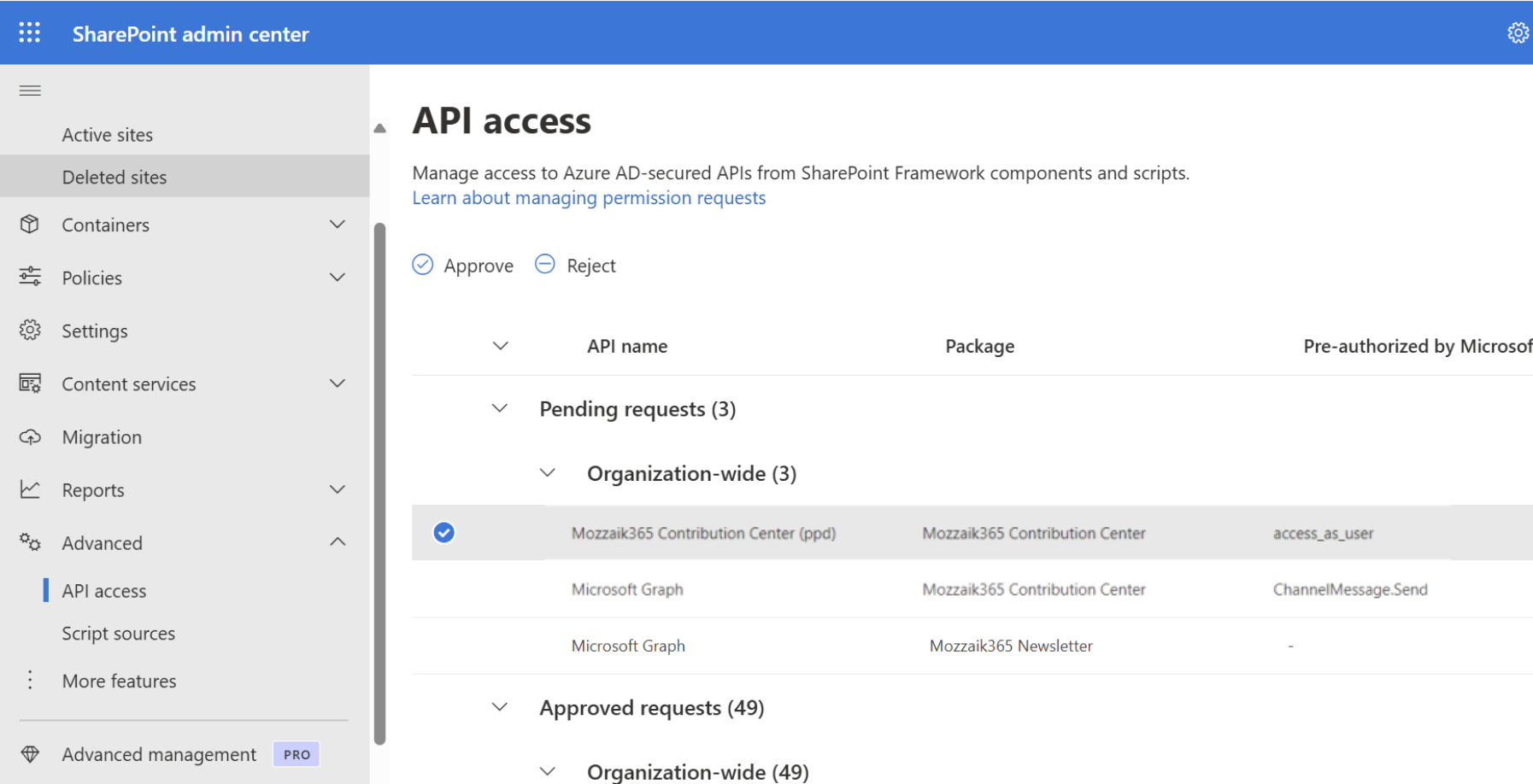This screenshot has height=784, width=1533.
Task: Click the PRO badge
Action: click(x=297, y=754)
